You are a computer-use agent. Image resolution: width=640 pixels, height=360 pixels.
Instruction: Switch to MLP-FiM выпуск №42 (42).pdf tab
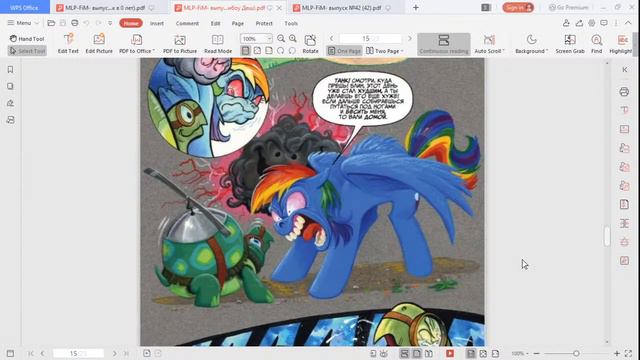[341, 7]
